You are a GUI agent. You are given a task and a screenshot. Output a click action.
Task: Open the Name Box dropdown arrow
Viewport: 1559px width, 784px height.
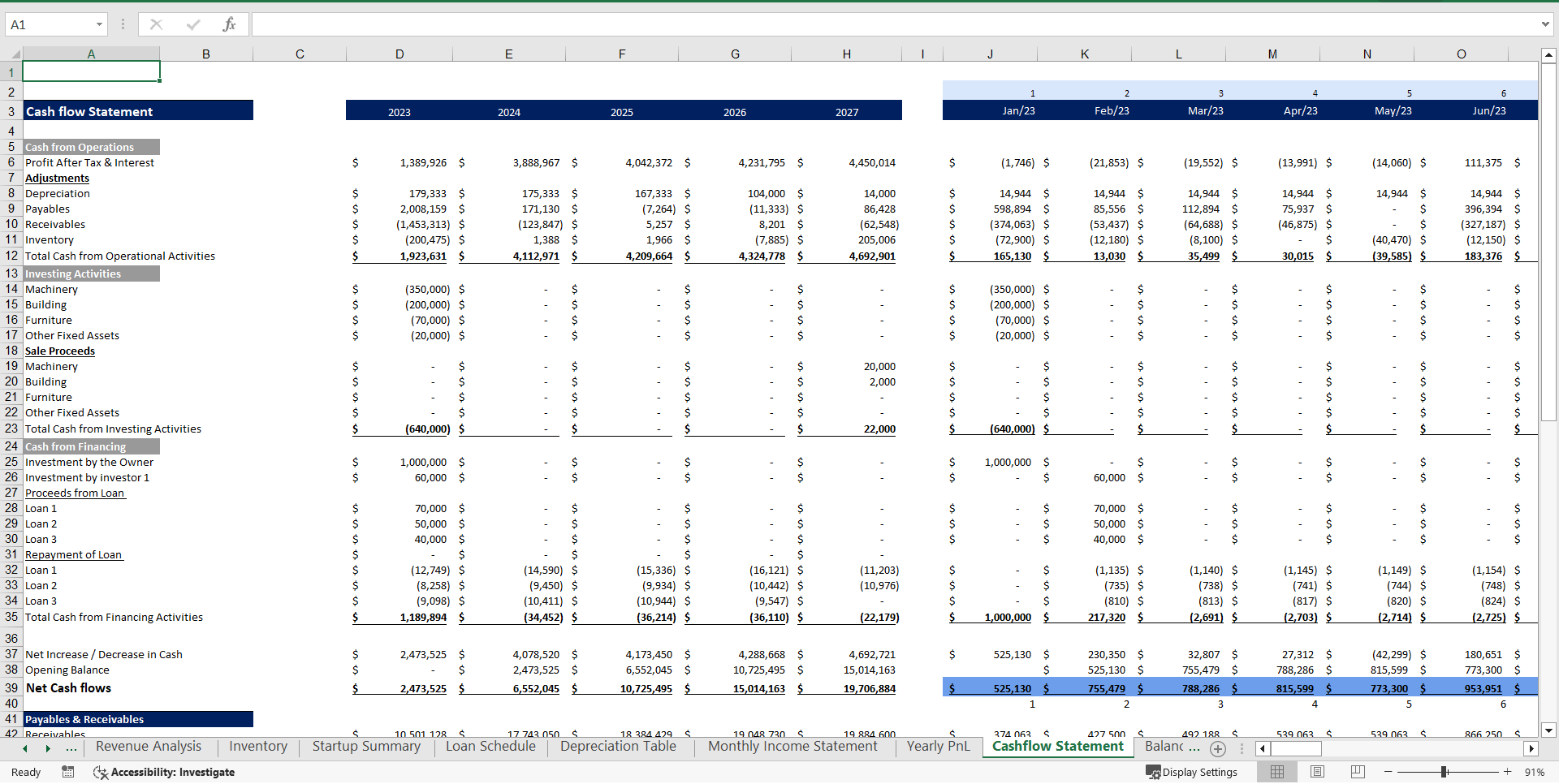coord(100,24)
